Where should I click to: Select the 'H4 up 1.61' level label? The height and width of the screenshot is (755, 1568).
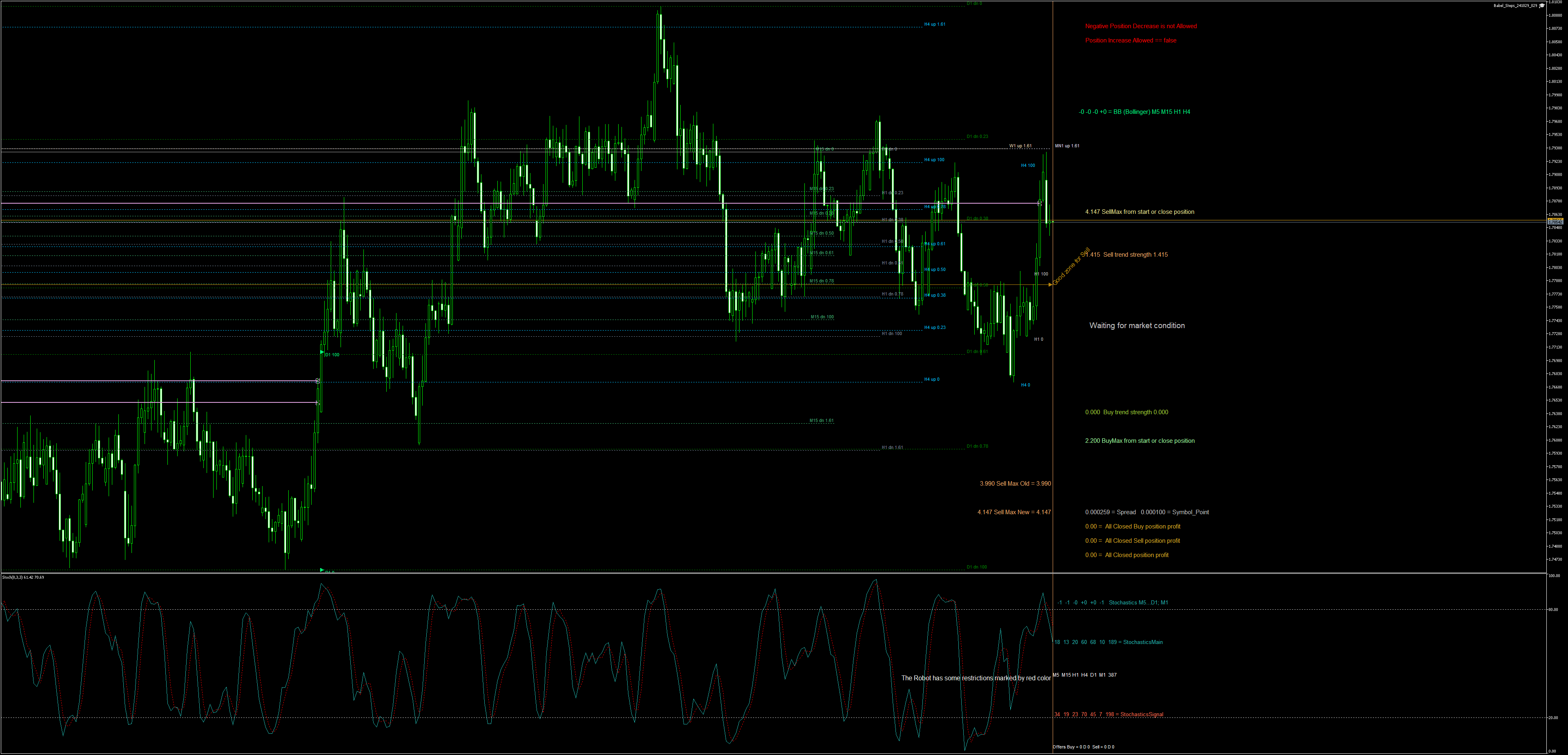934,24
